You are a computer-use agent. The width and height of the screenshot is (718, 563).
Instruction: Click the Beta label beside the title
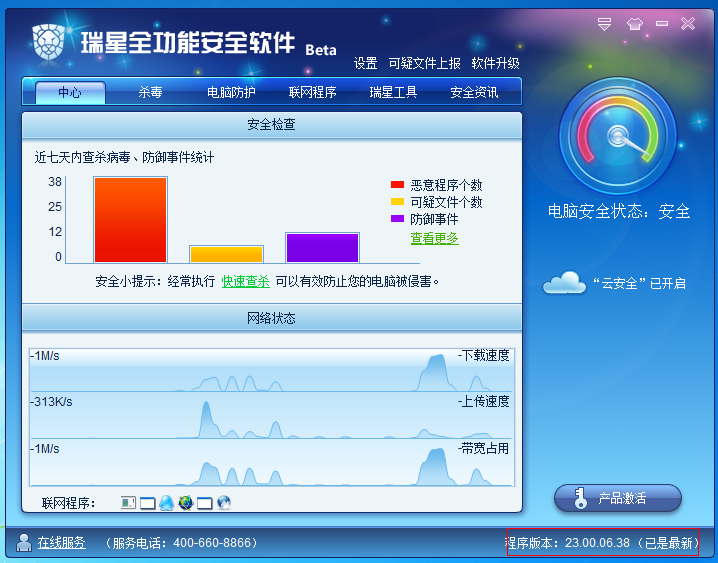pyautogui.click(x=321, y=49)
